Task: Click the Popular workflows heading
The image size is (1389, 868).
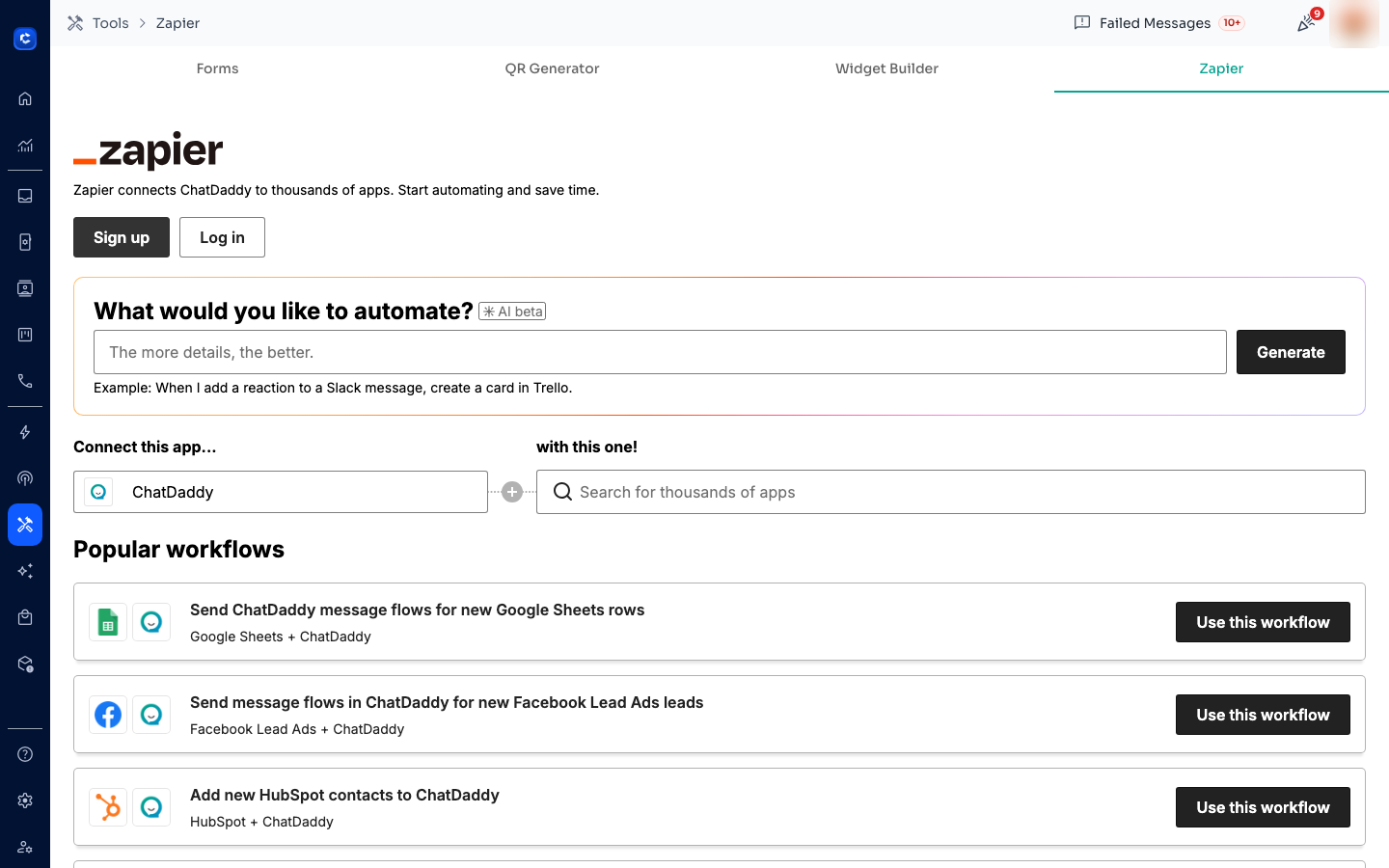Action: (x=178, y=549)
